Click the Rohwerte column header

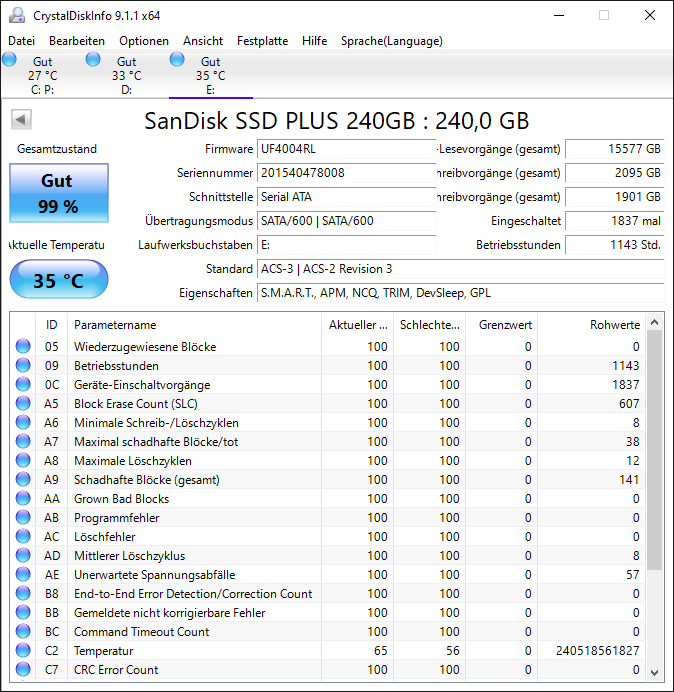tap(591, 325)
